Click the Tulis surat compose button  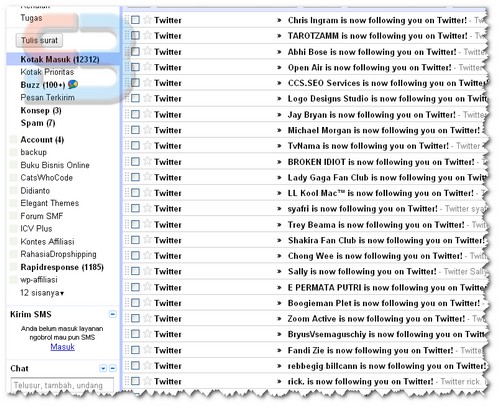coord(39,40)
